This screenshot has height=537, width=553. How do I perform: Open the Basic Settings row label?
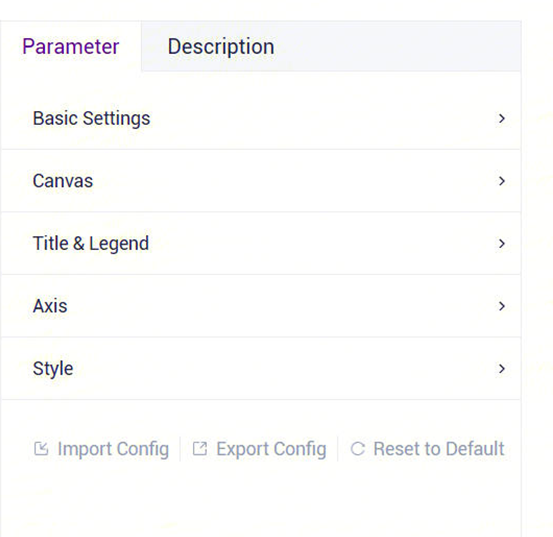(91, 118)
